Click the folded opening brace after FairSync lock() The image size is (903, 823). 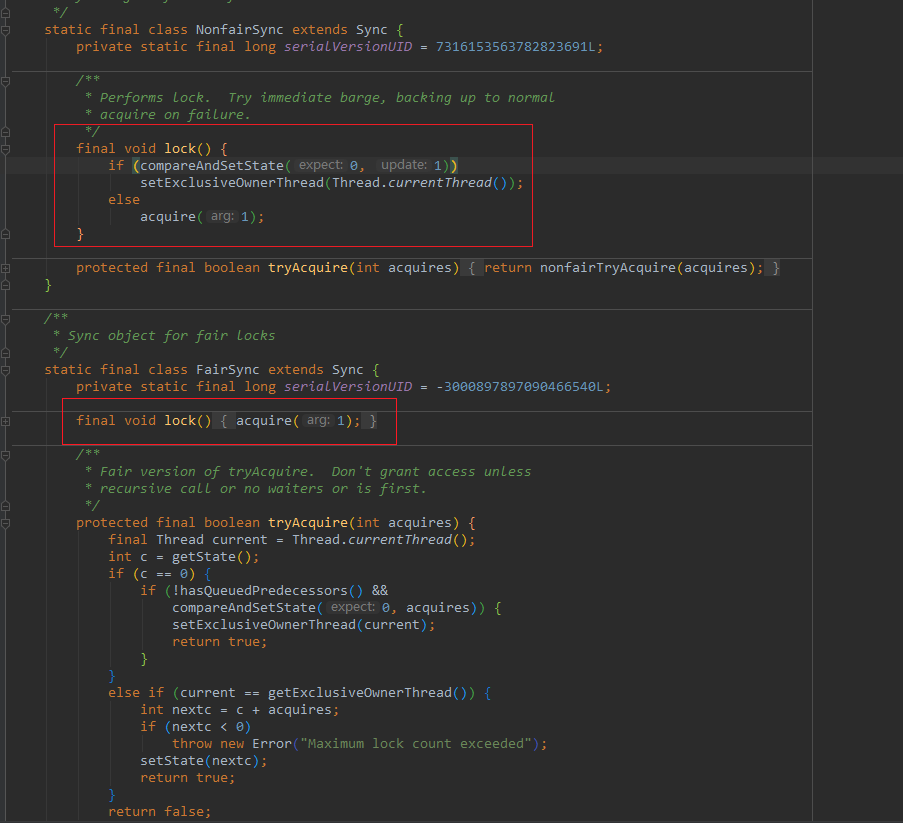225,421
